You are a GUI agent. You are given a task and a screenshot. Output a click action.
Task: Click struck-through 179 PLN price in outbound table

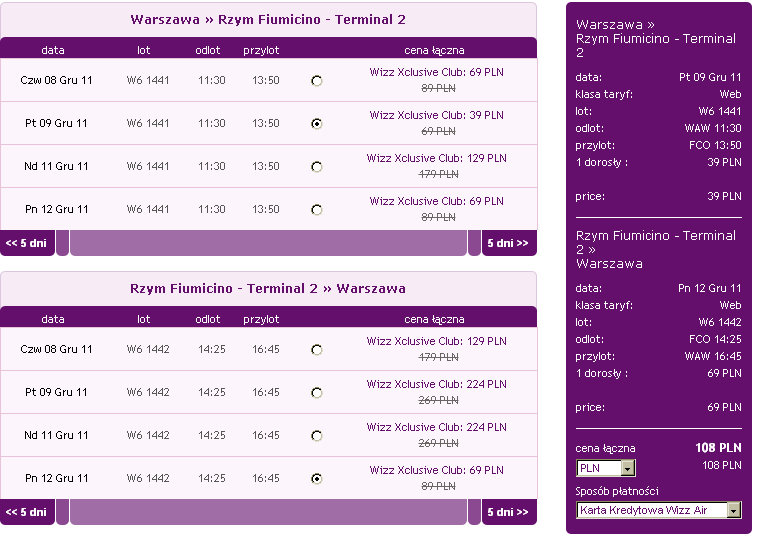click(438, 174)
